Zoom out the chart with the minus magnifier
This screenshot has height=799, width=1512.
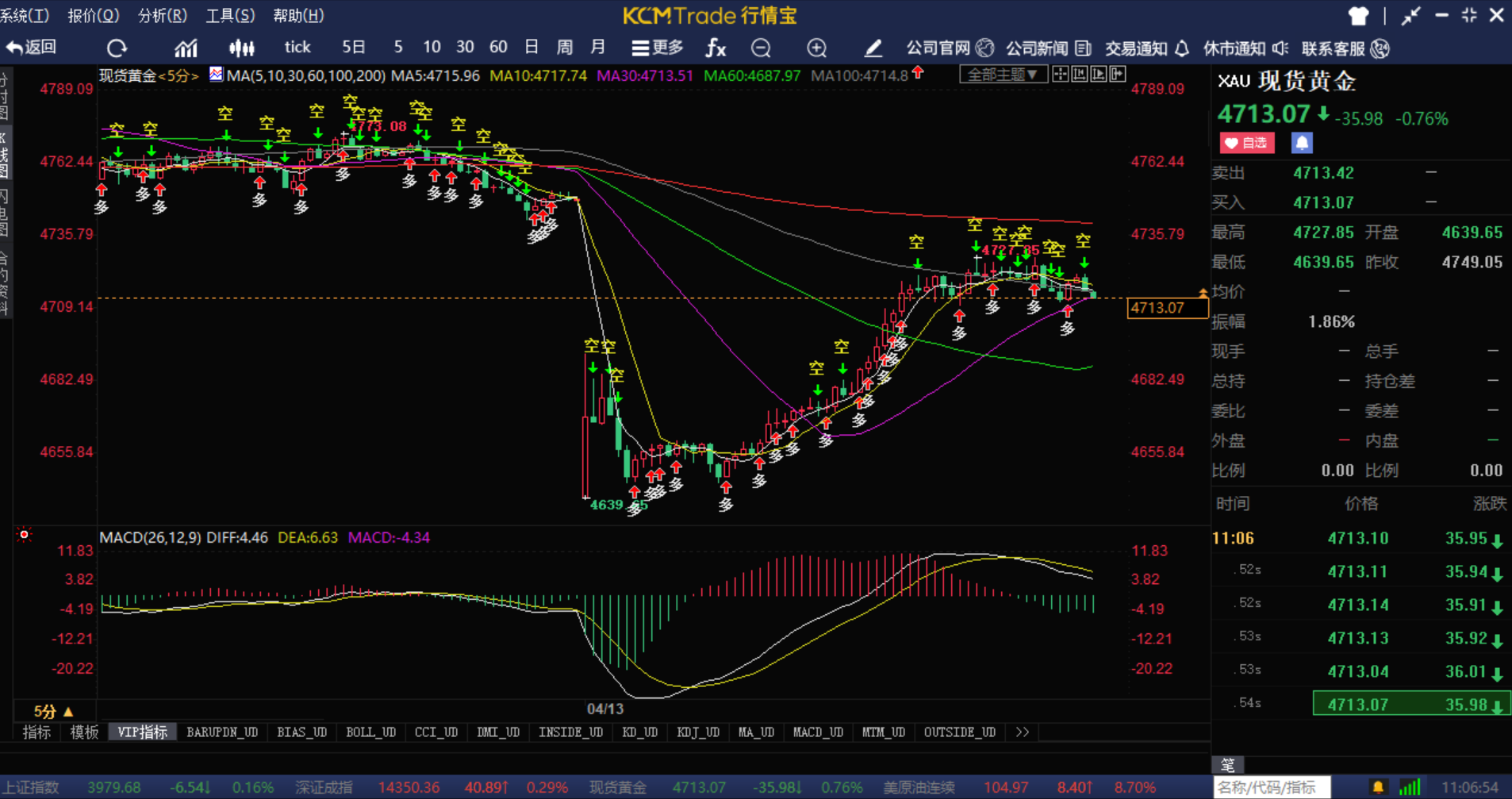[x=761, y=48]
